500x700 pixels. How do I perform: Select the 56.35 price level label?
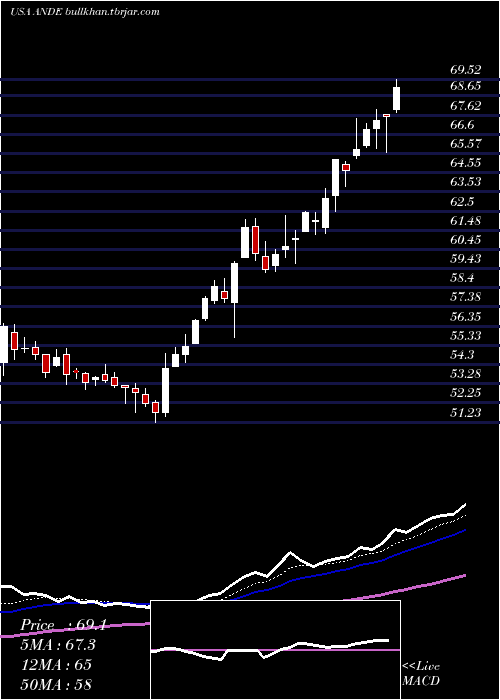click(466, 317)
